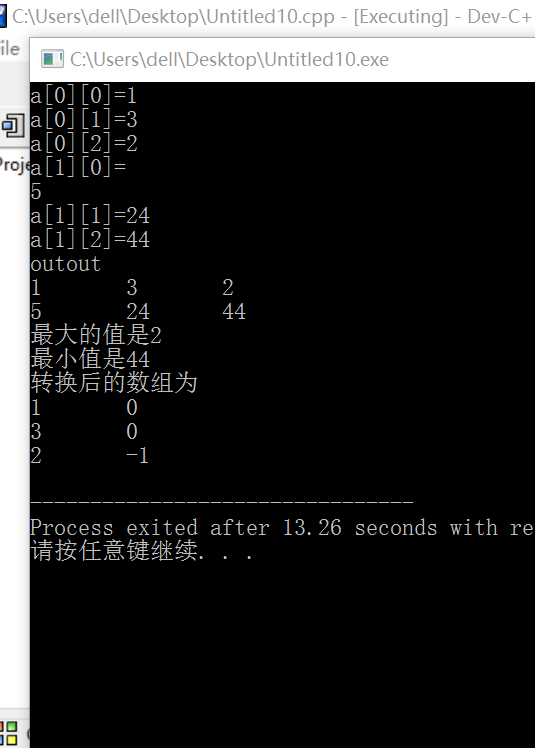Click the "a[1][2]=44" input line
This screenshot has height=748, width=535.
coord(90,239)
